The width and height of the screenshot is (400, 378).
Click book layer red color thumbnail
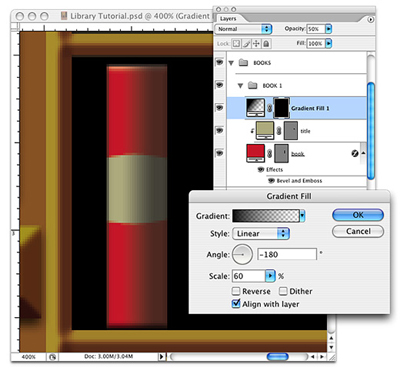(255, 153)
